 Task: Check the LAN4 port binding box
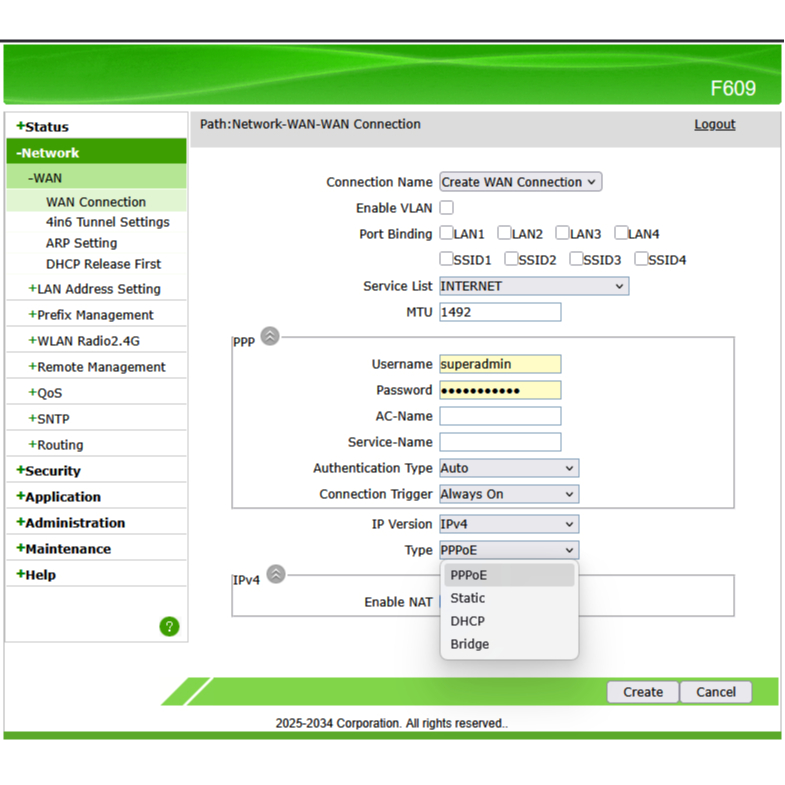[621, 234]
